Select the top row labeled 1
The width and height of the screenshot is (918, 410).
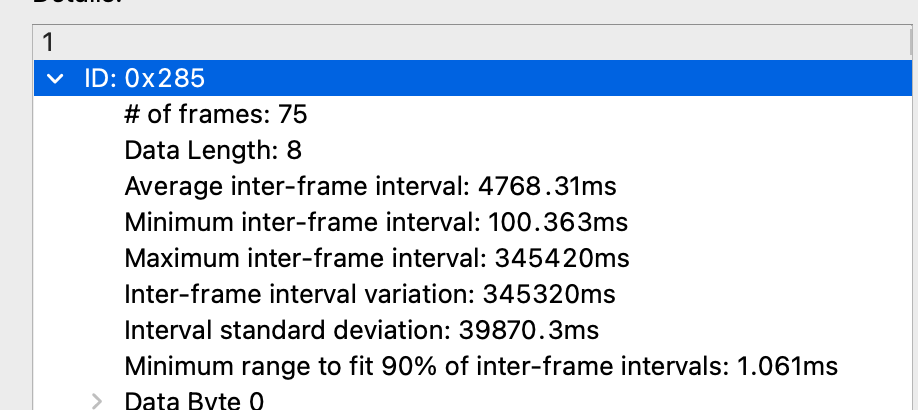tap(48, 43)
